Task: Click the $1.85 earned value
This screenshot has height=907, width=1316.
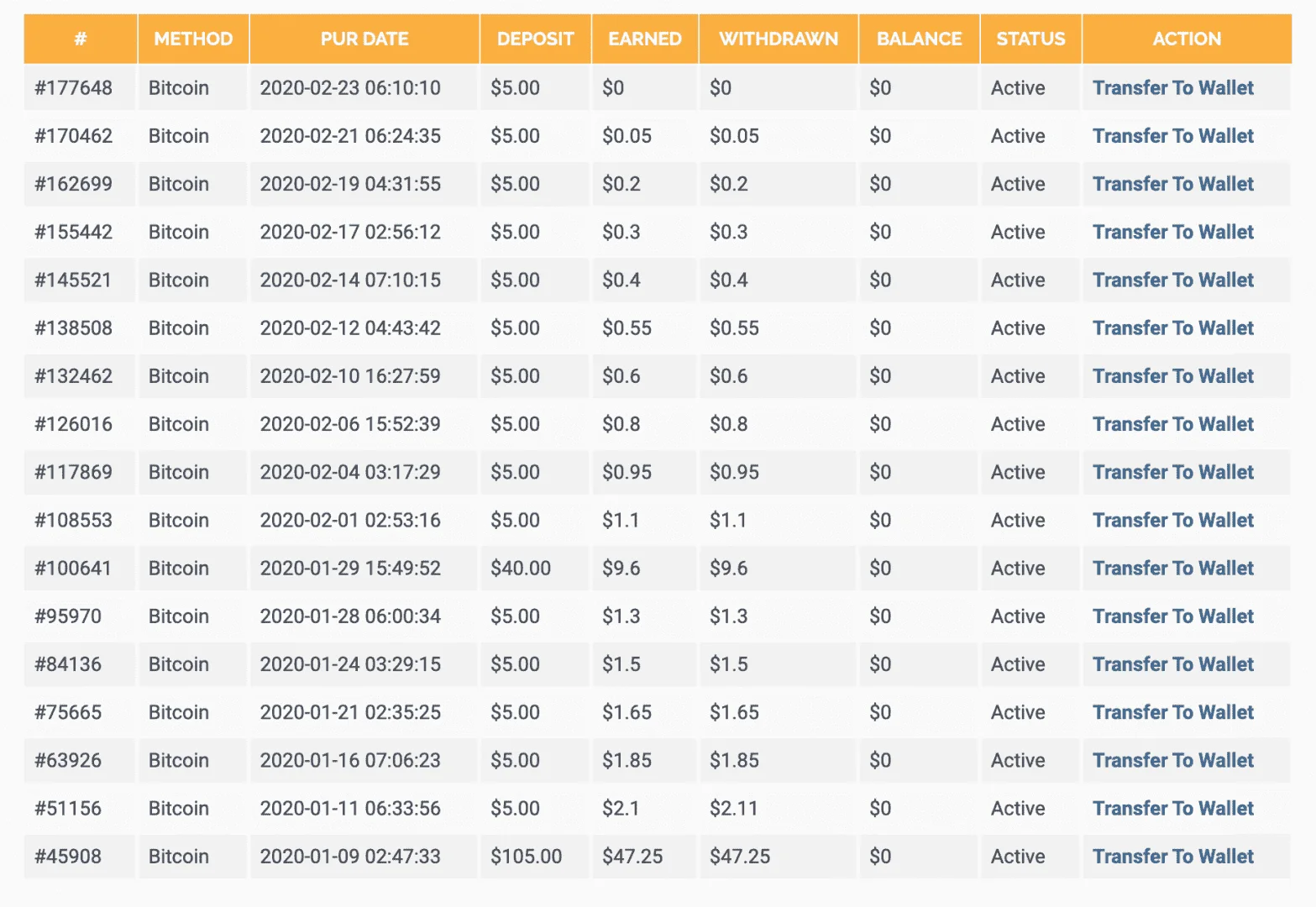Action: point(627,760)
